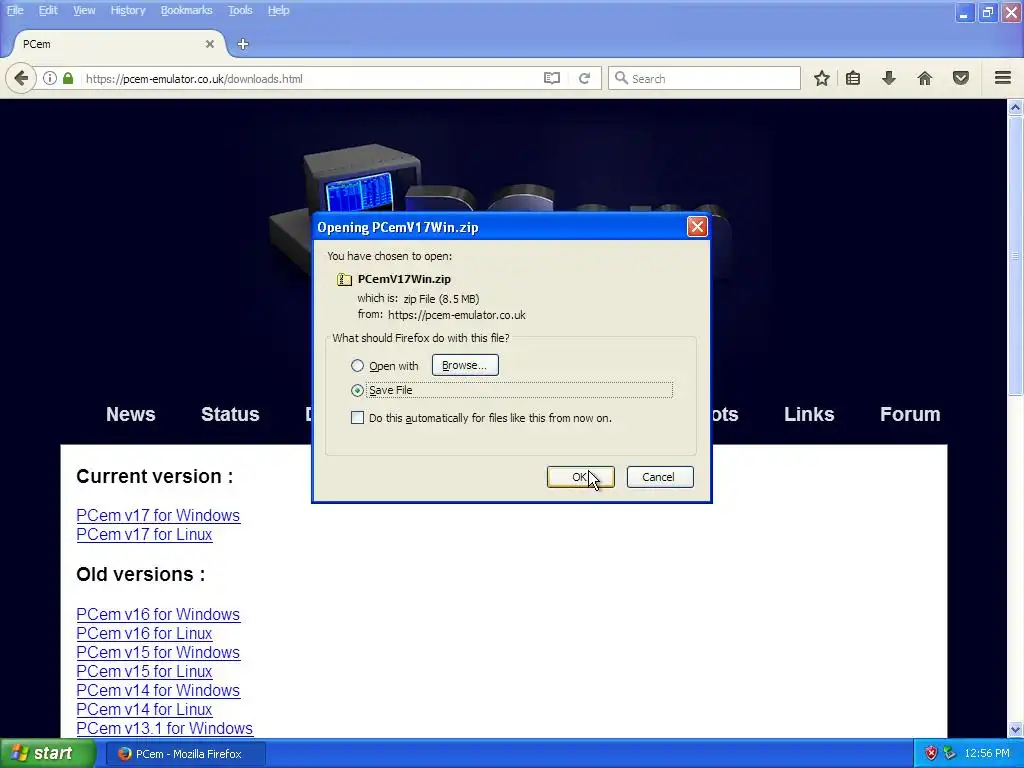The image size is (1024, 768).
Task: Go to the Forum page
Action: 910,414
